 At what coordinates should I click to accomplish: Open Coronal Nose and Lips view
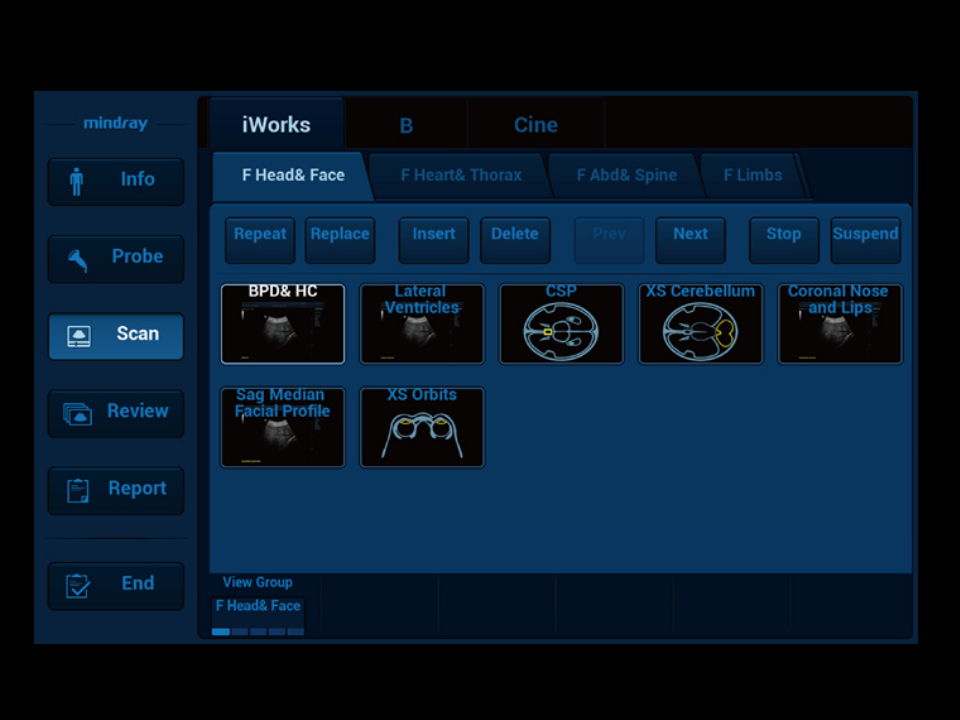(x=839, y=325)
